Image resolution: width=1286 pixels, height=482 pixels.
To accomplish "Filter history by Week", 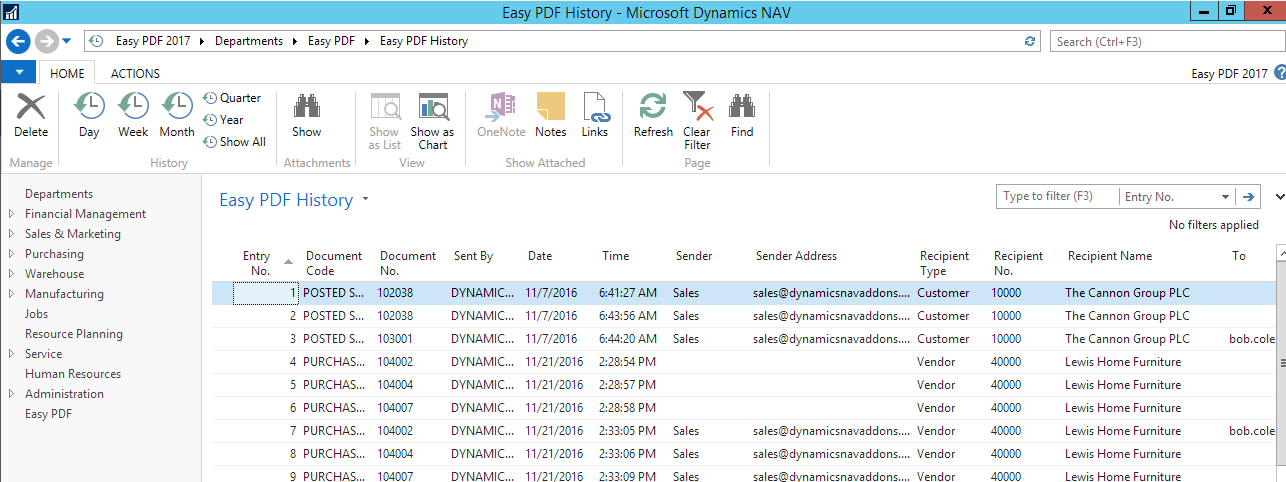I will coord(133,116).
